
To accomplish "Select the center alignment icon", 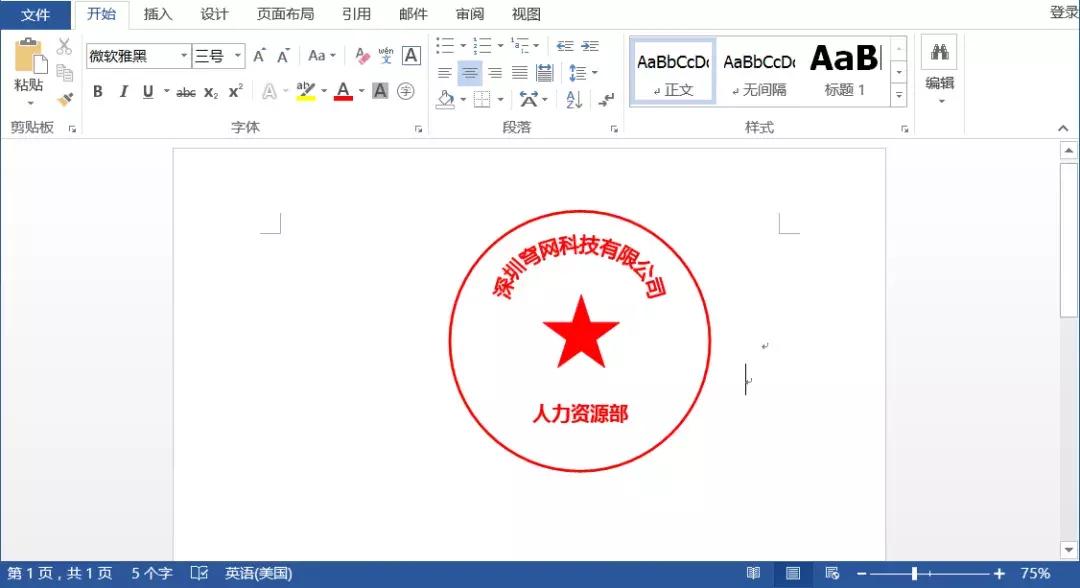I will 469,72.
